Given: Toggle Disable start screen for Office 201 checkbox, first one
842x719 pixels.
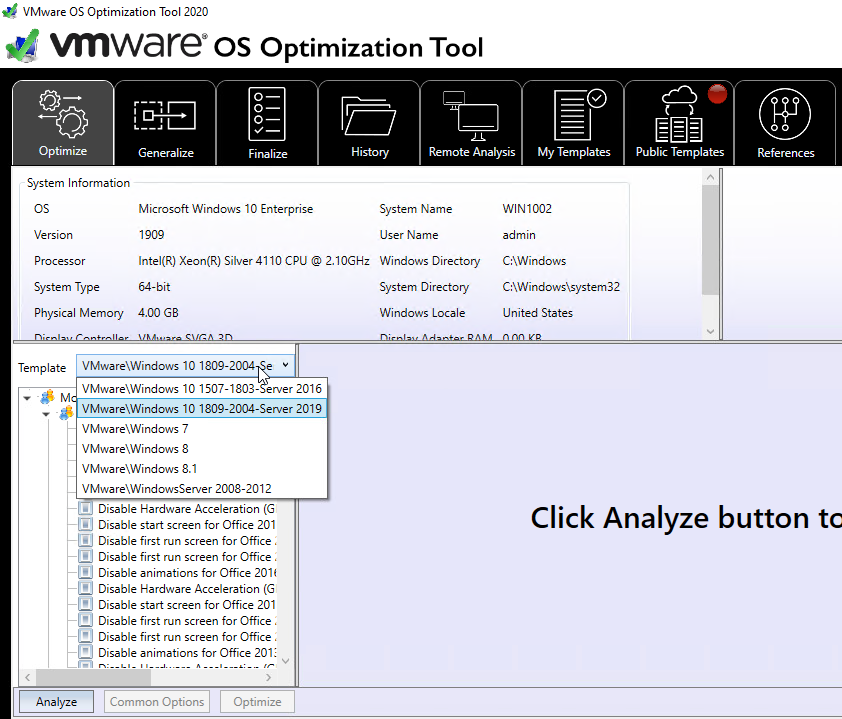Looking at the screenshot, I should [85, 524].
